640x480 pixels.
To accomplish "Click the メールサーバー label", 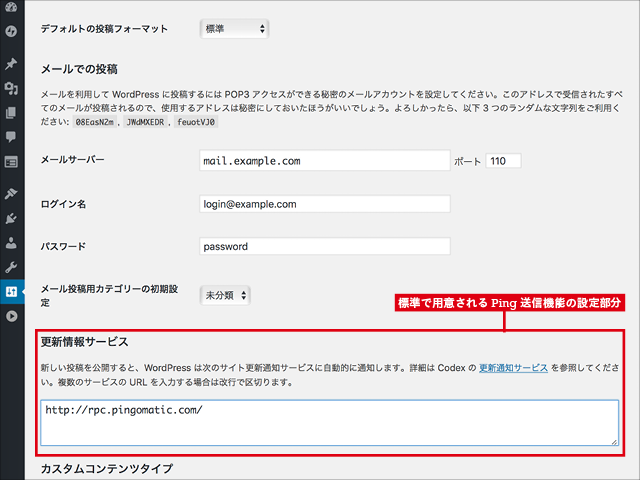I will [x=73, y=160].
